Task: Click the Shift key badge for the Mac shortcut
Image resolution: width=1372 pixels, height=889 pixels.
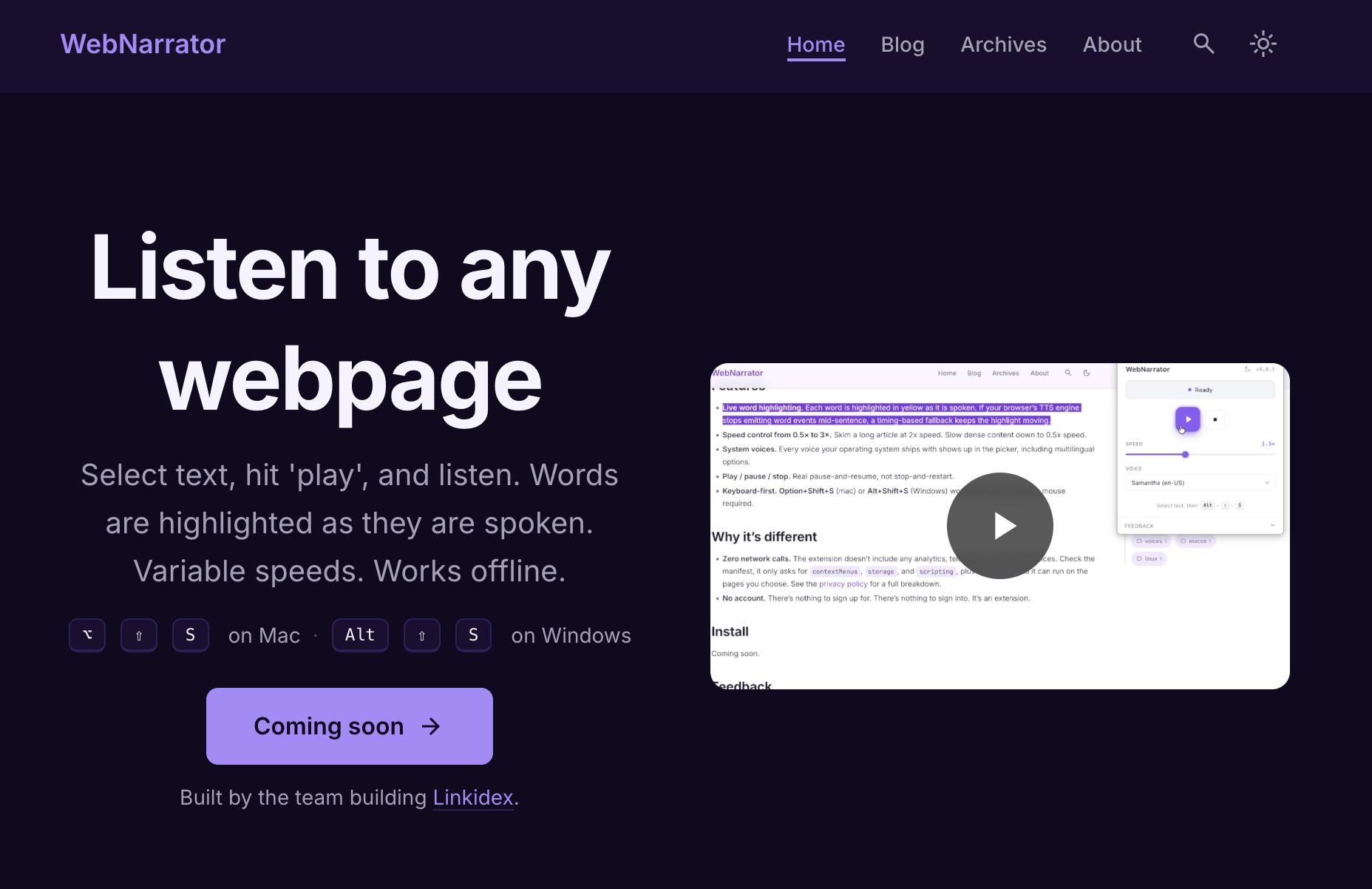Action: tap(138, 635)
